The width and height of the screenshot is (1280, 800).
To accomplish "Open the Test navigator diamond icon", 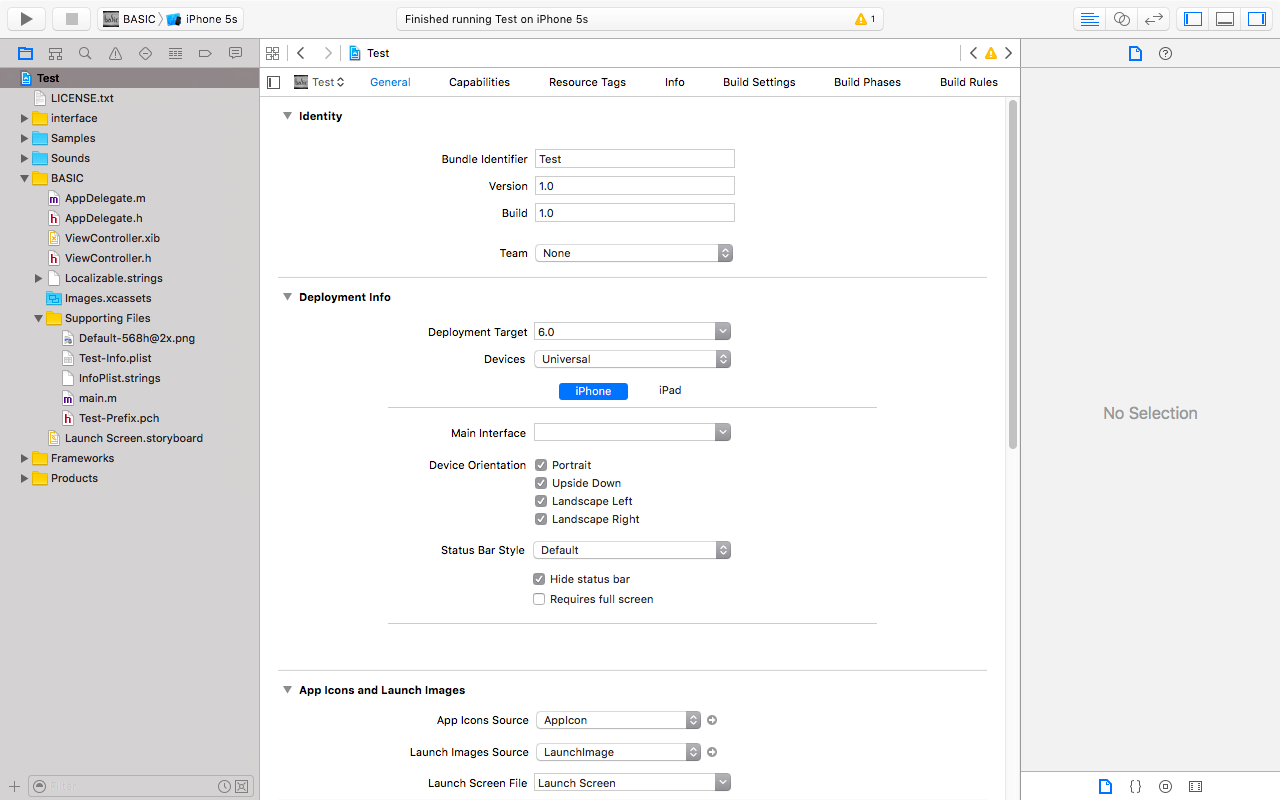I will [146, 53].
